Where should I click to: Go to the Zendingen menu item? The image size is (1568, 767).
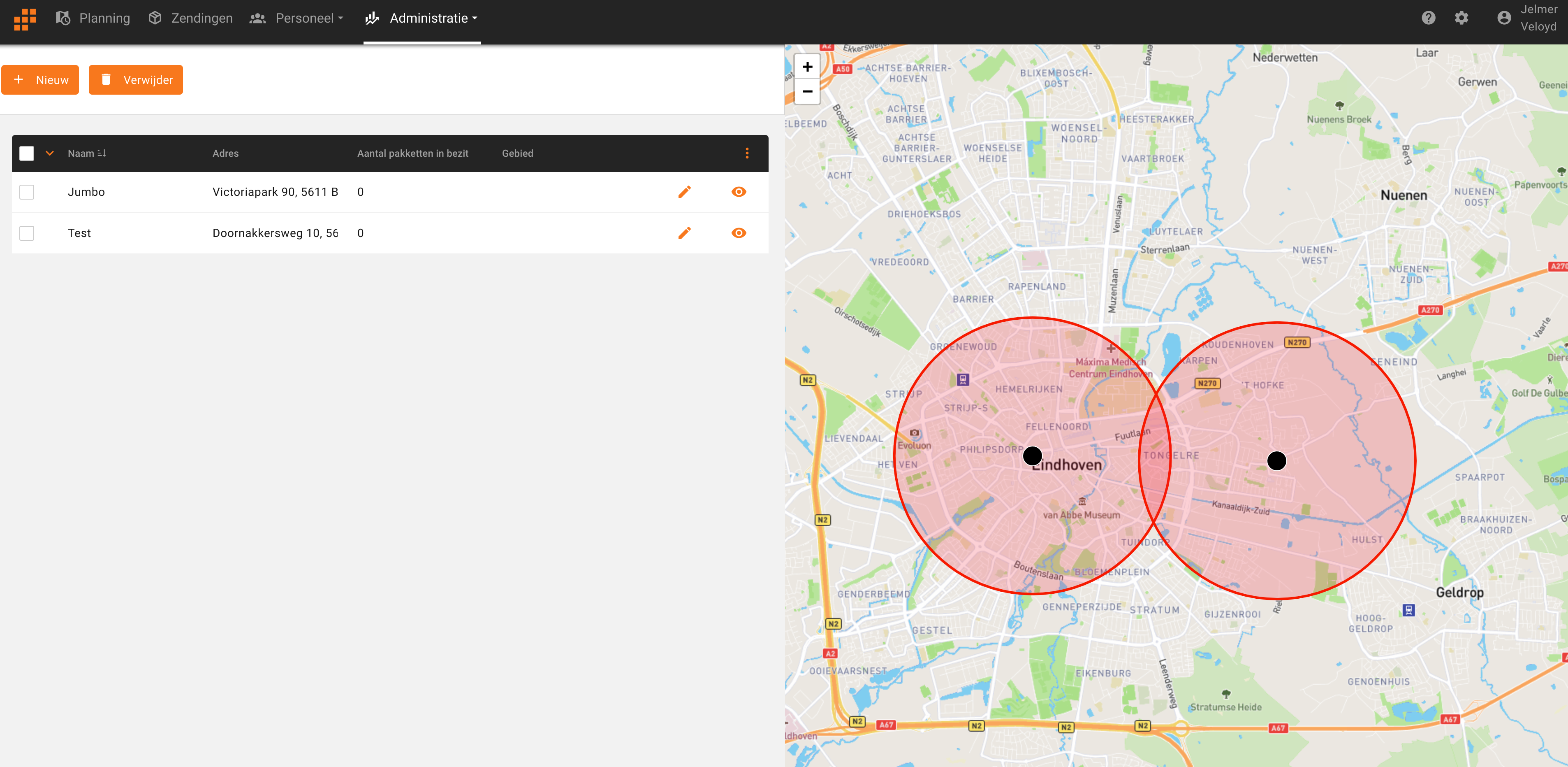(190, 18)
